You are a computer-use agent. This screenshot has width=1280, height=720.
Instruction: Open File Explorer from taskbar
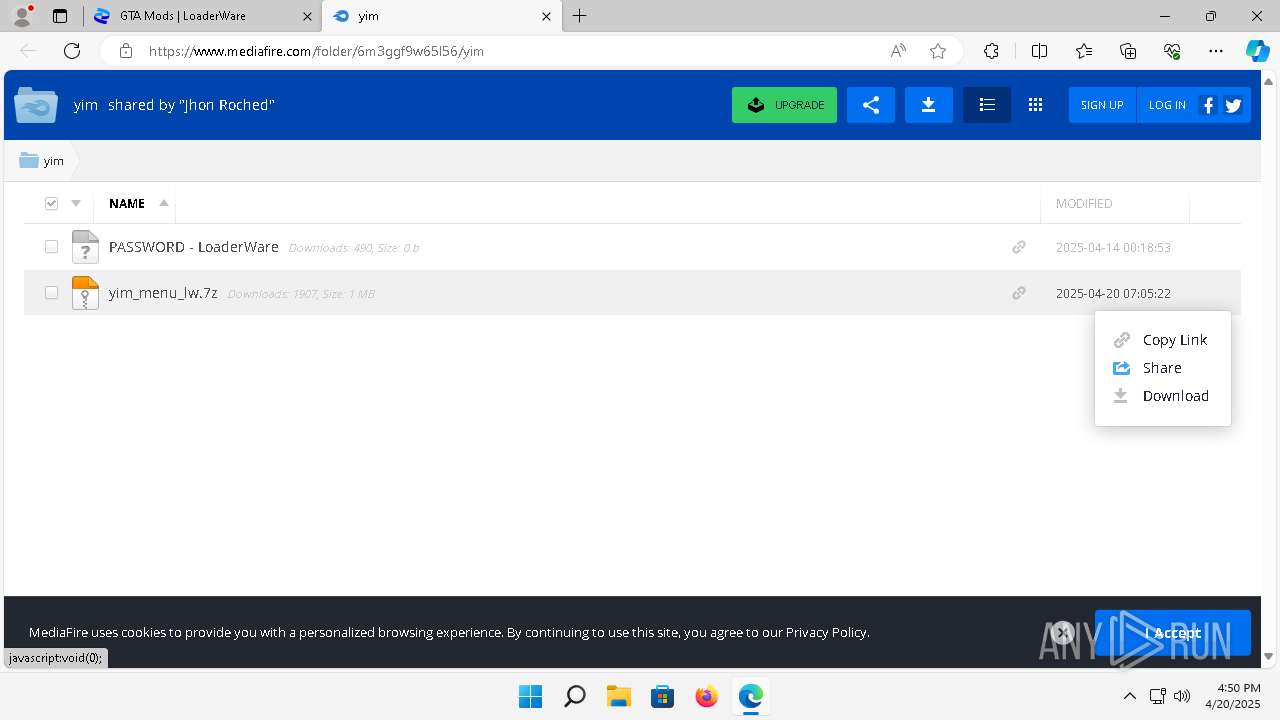tap(618, 696)
